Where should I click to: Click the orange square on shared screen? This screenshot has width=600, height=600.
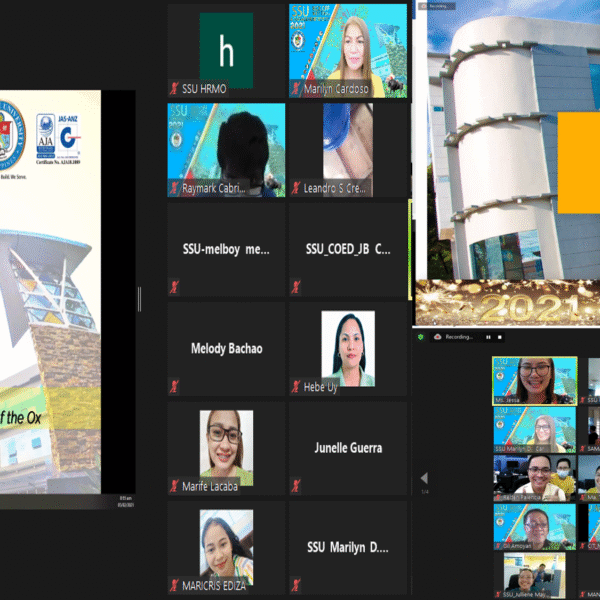(579, 163)
